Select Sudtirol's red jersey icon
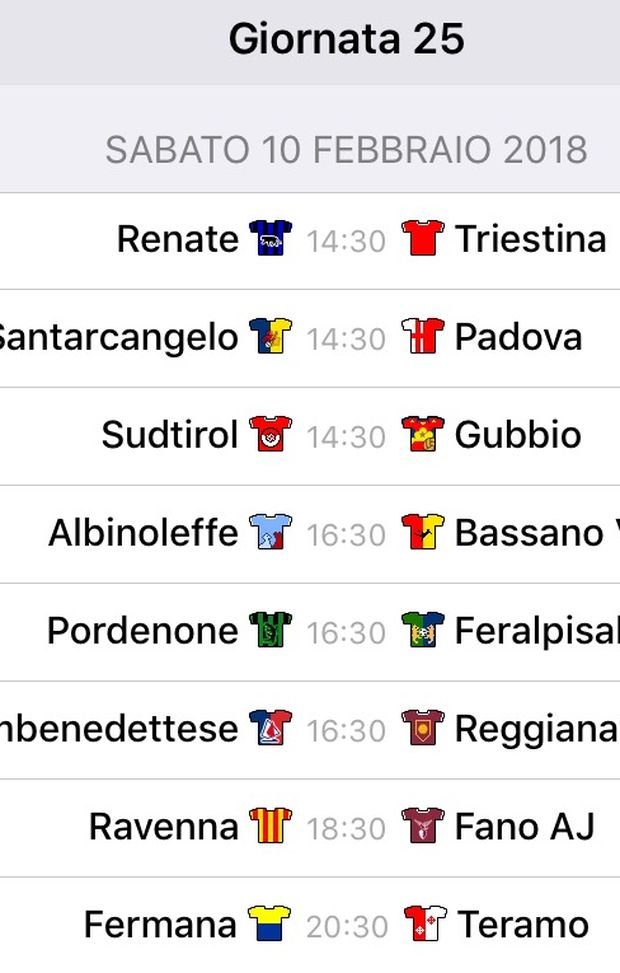 click(271, 434)
